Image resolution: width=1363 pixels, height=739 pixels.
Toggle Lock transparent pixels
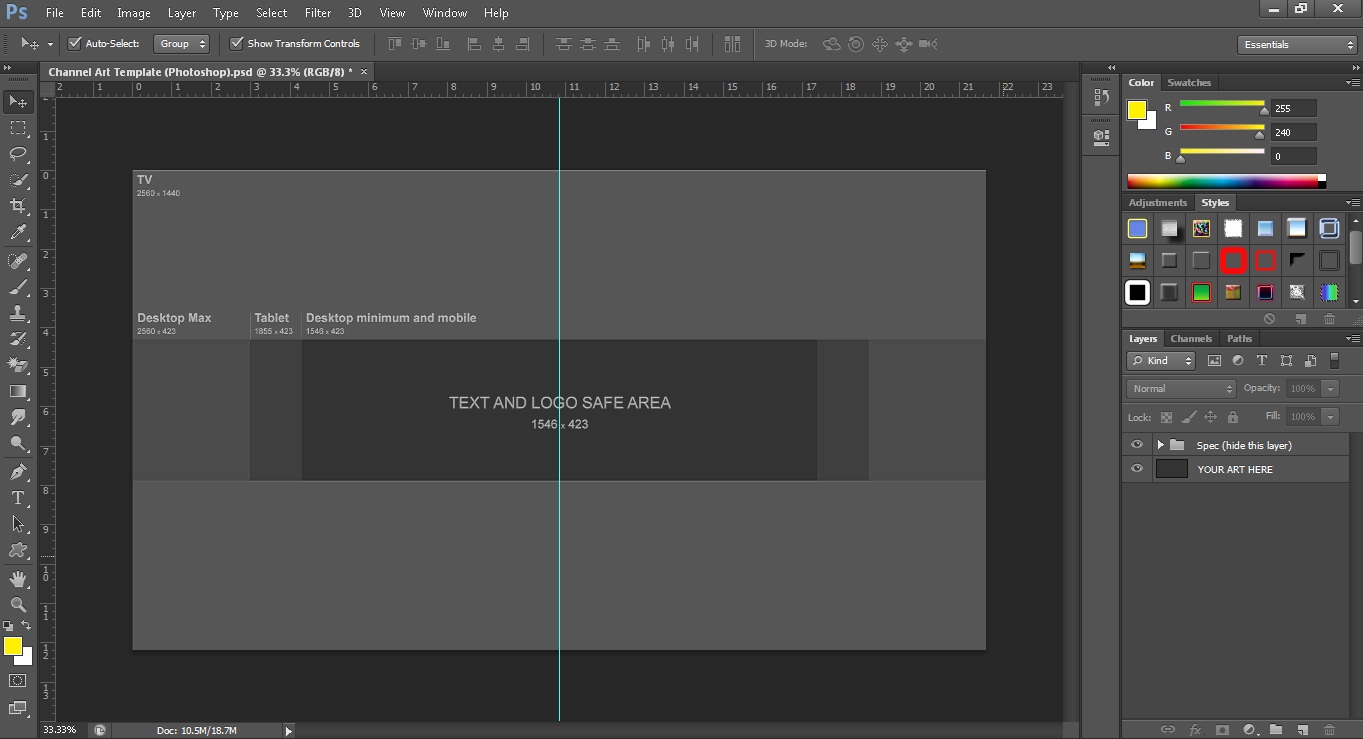(1166, 417)
